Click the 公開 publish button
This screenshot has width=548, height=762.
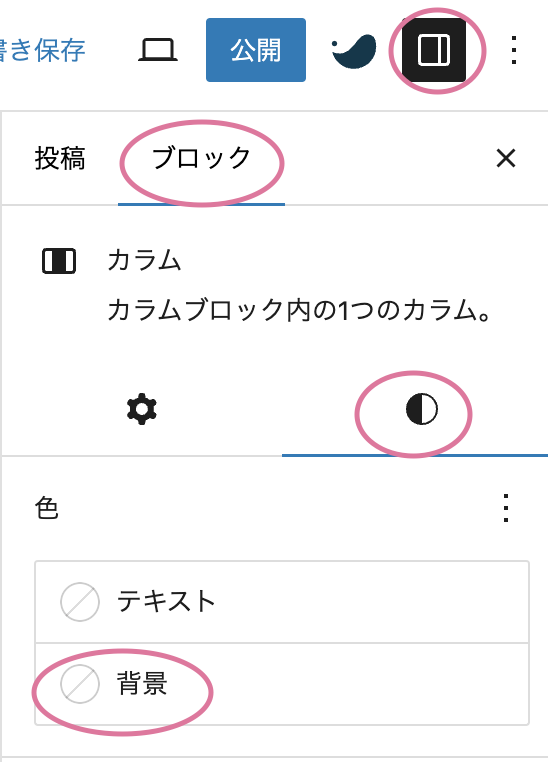pyautogui.click(x=256, y=50)
